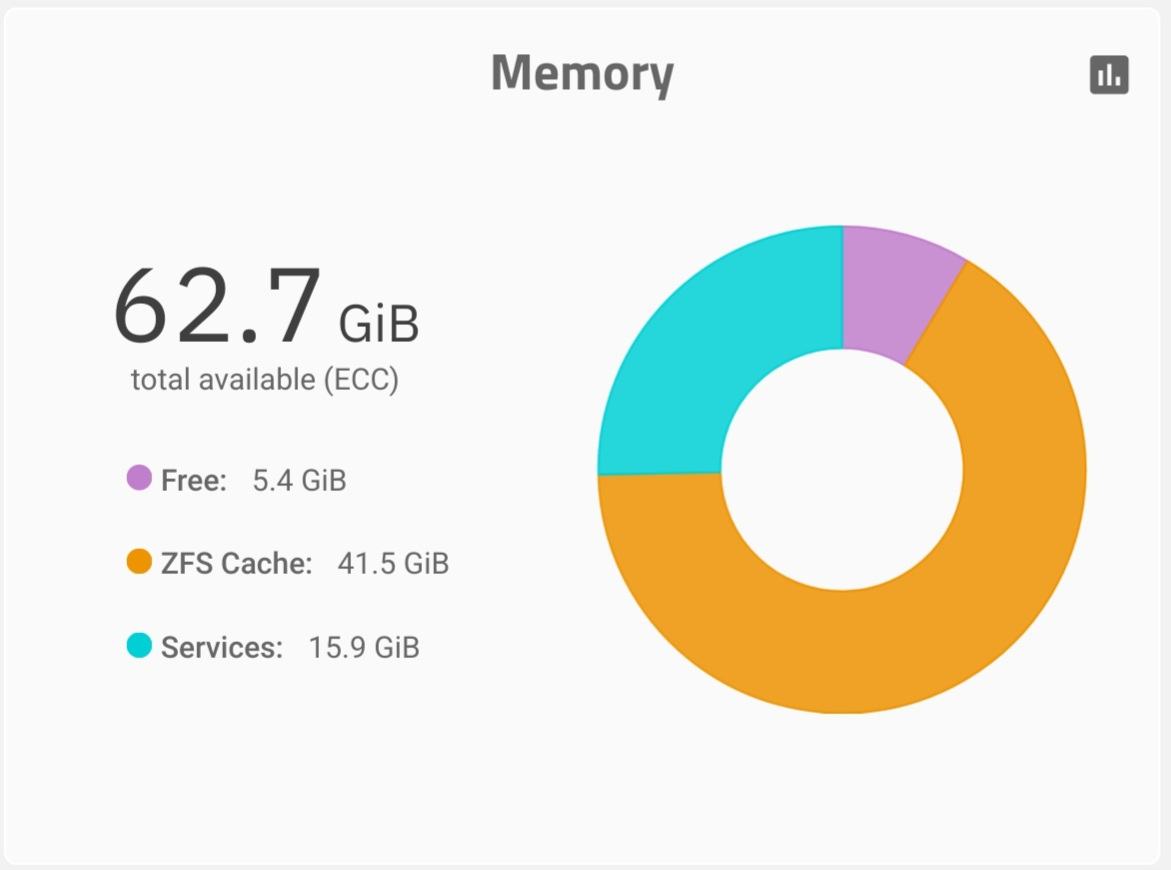
Task: Click the teal Services legend dot
Action: [x=139, y=646]
